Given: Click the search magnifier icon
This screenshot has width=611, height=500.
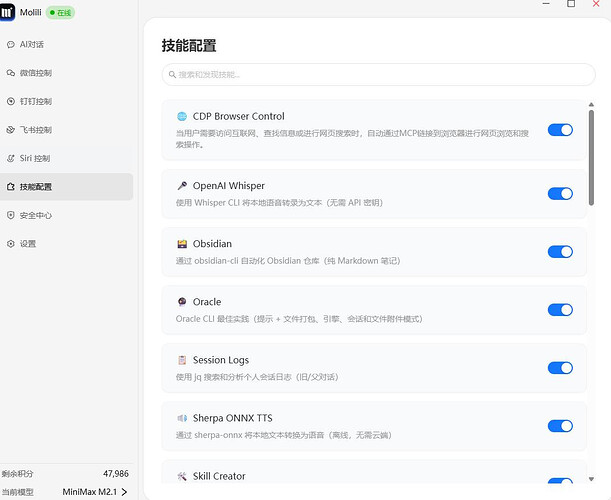Looking at the screenshot, I should tap(172, 74).
